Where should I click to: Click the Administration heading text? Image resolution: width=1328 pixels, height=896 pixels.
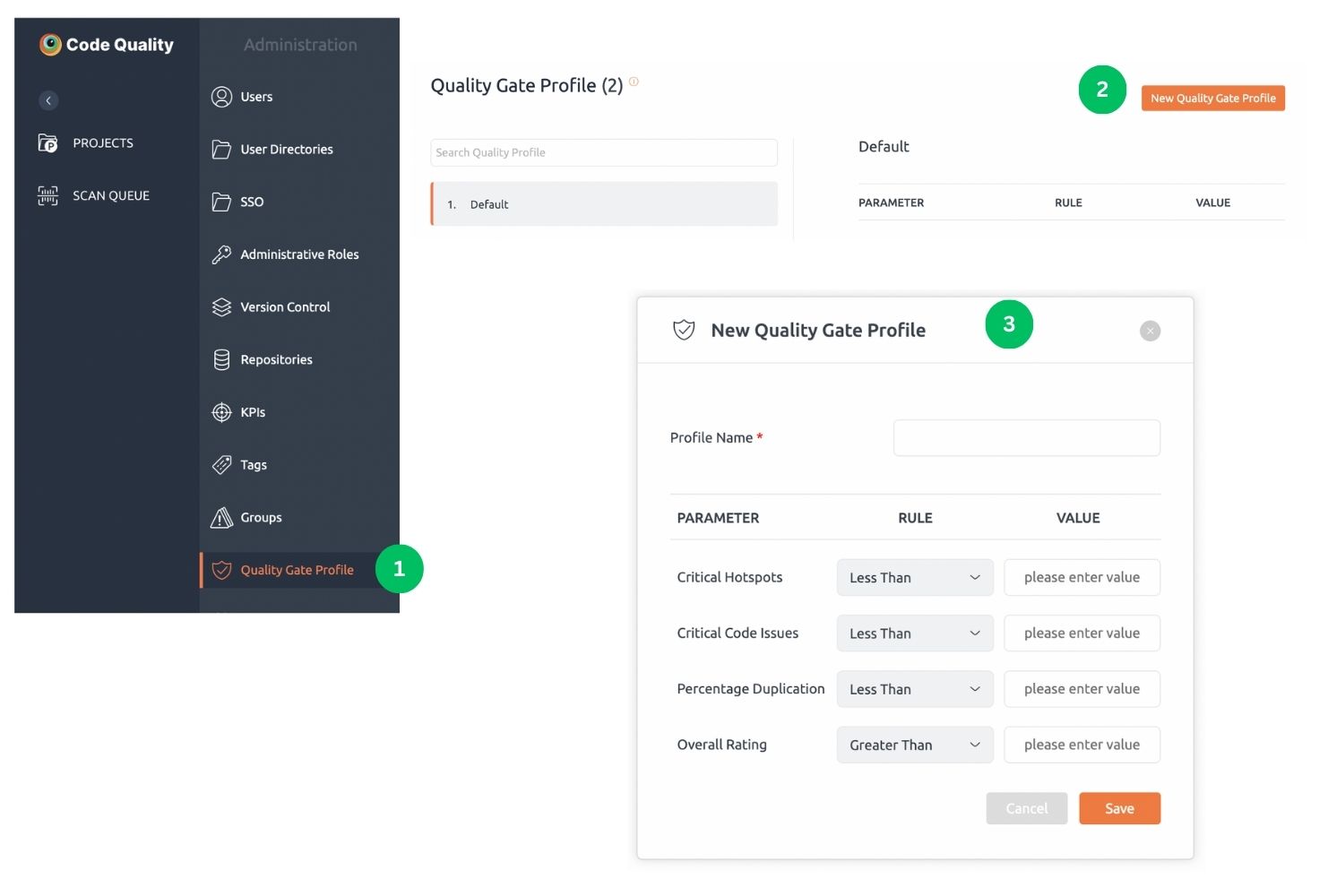tap(300, 45)
